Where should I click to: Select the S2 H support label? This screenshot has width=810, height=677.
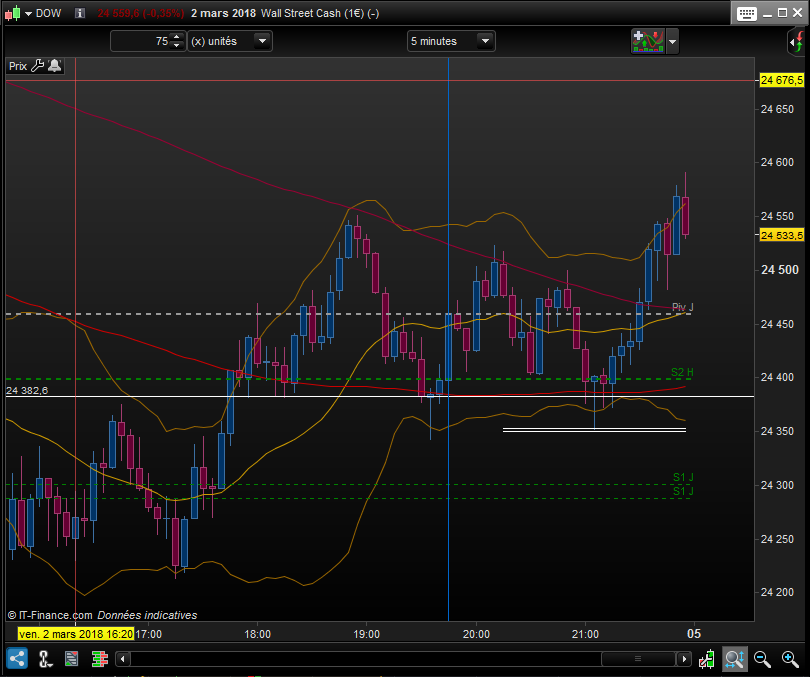click(x=682, y=372)
